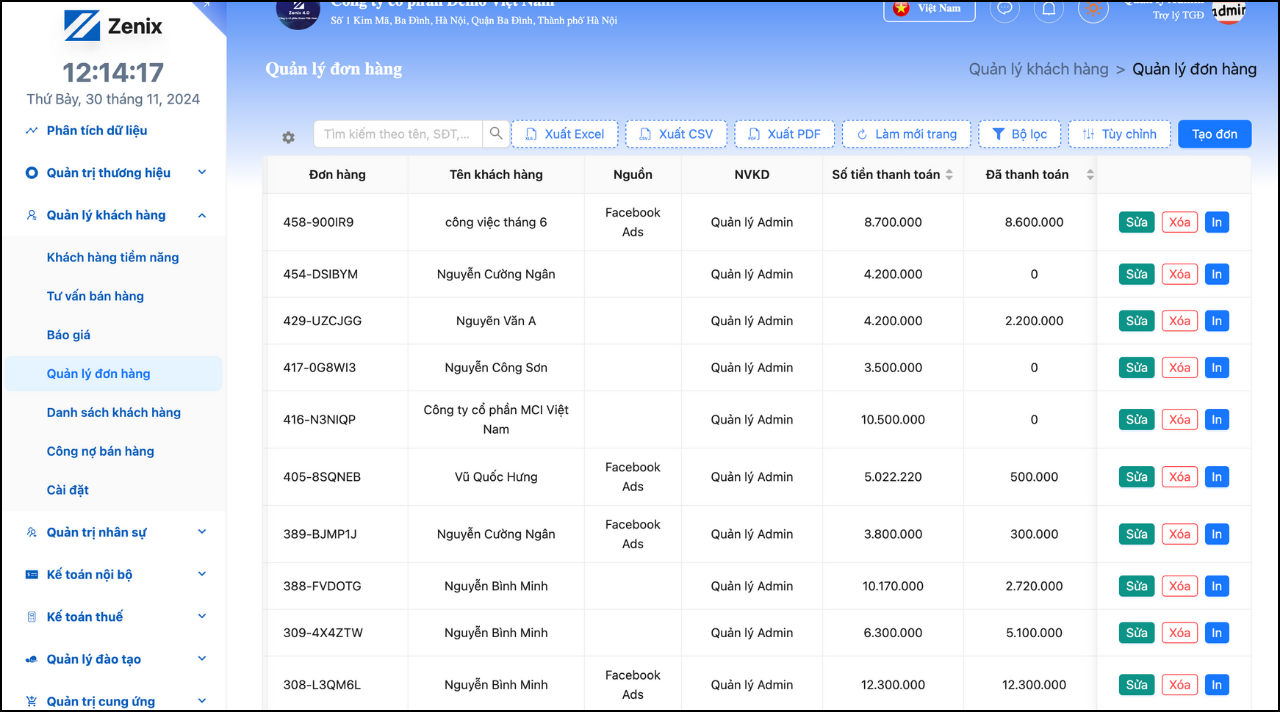Image resolution: width=1280 pixels, height=716 pixels.
Task: Click the admin user avatar
Action: (1228, 11)
